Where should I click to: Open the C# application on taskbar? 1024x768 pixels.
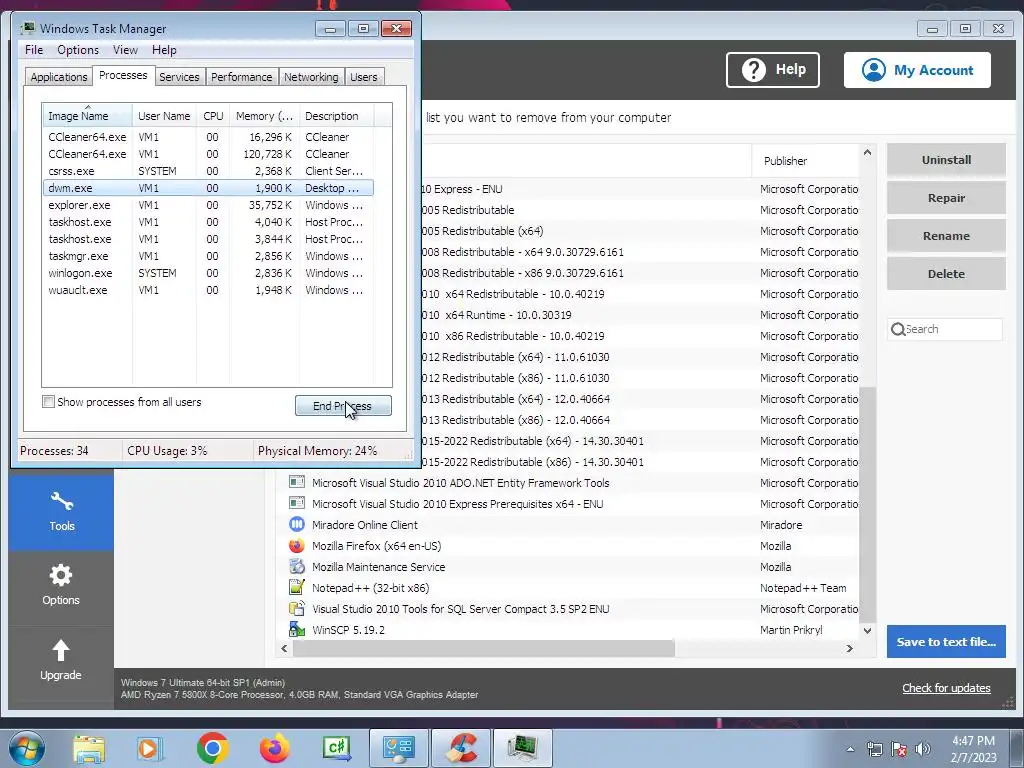click(x=337, y=748)
